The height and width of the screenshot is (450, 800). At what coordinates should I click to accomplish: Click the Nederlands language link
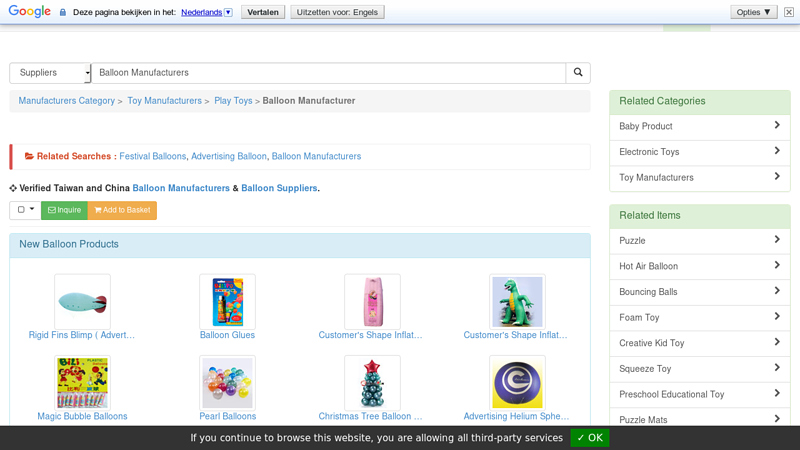202,12
